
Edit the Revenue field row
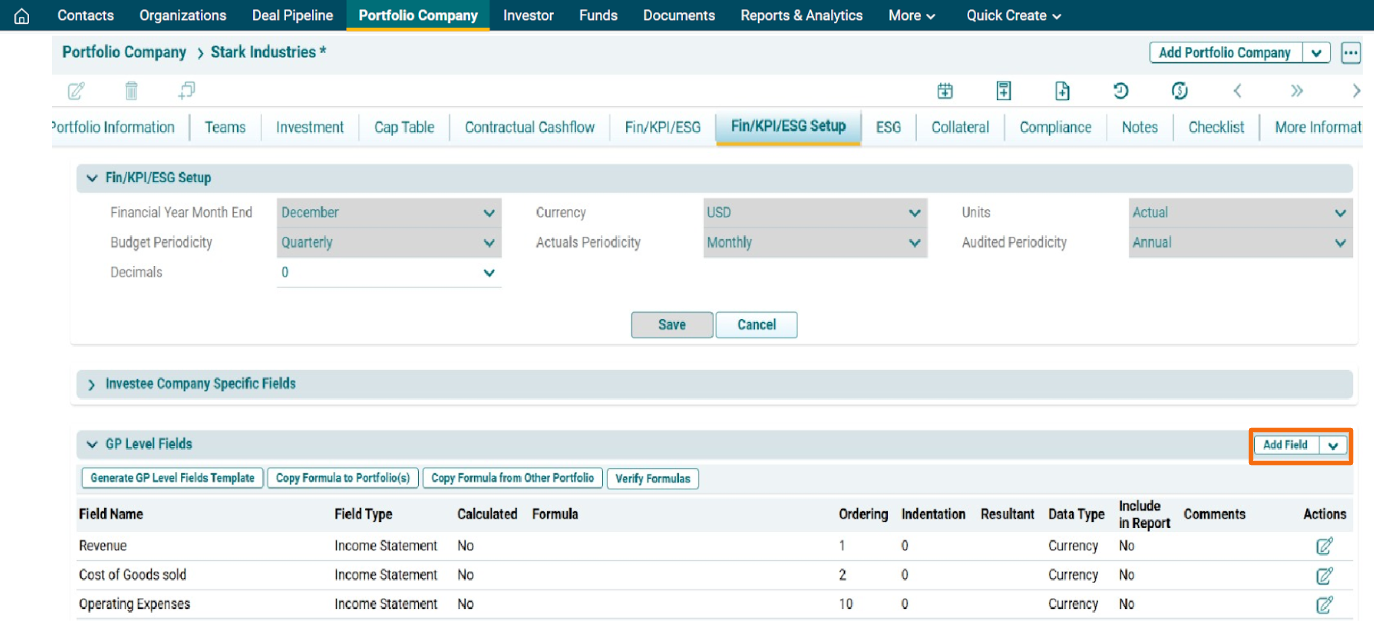point(1324,546)
